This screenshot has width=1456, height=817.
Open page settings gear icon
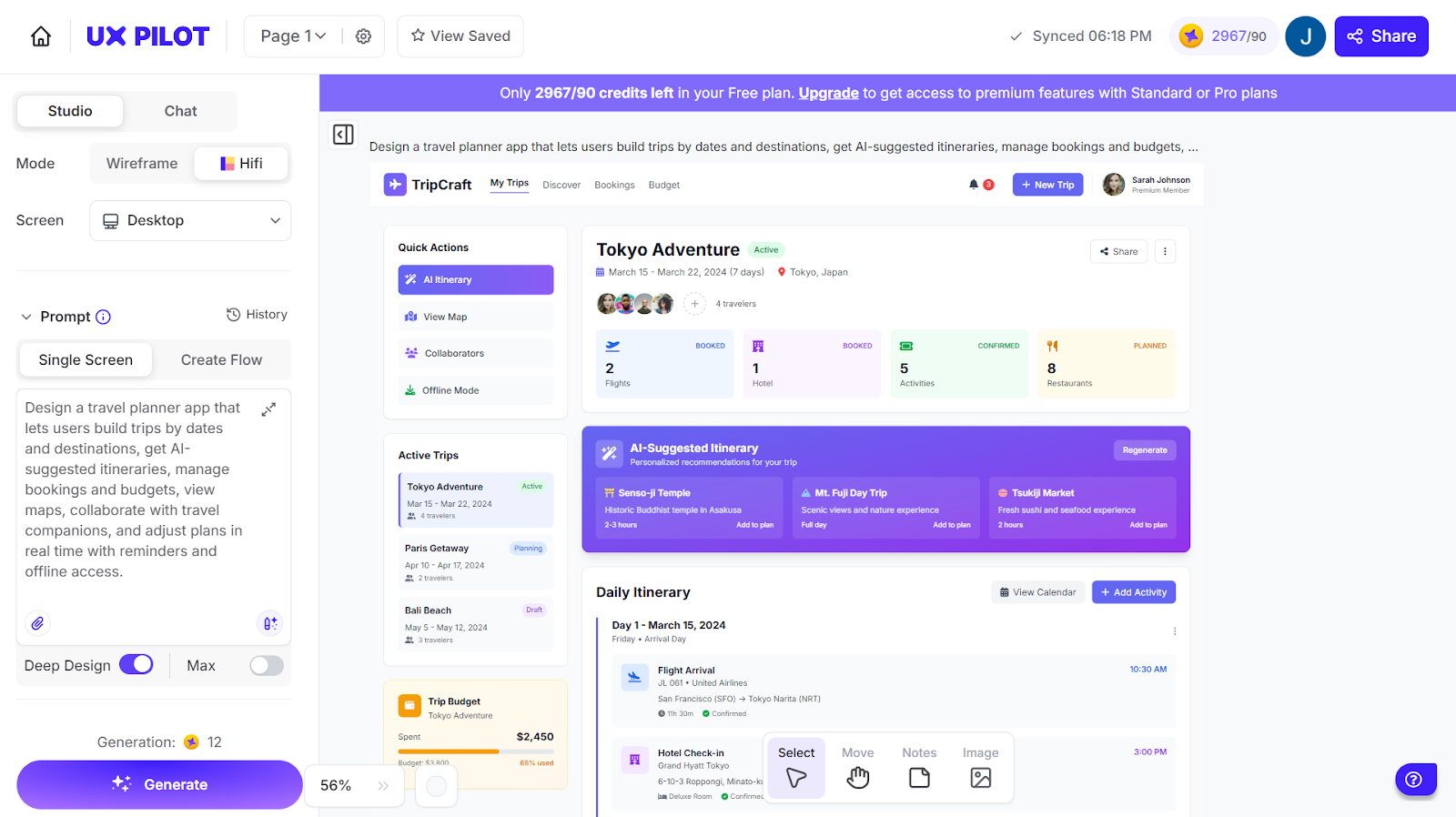pyautogui.click(x=363, y=36)
